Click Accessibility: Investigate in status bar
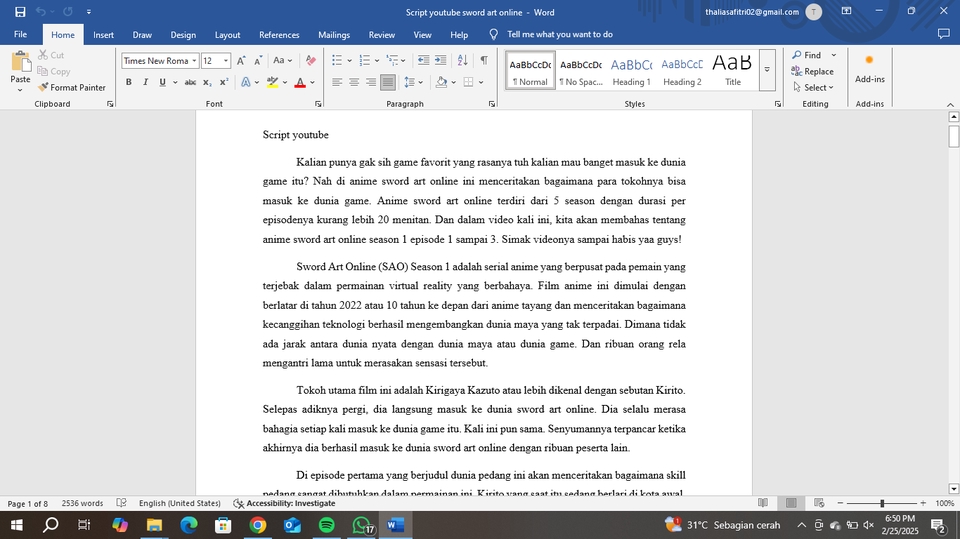The height and width of the screenshot is (539, 960). [x=285, y=503]
